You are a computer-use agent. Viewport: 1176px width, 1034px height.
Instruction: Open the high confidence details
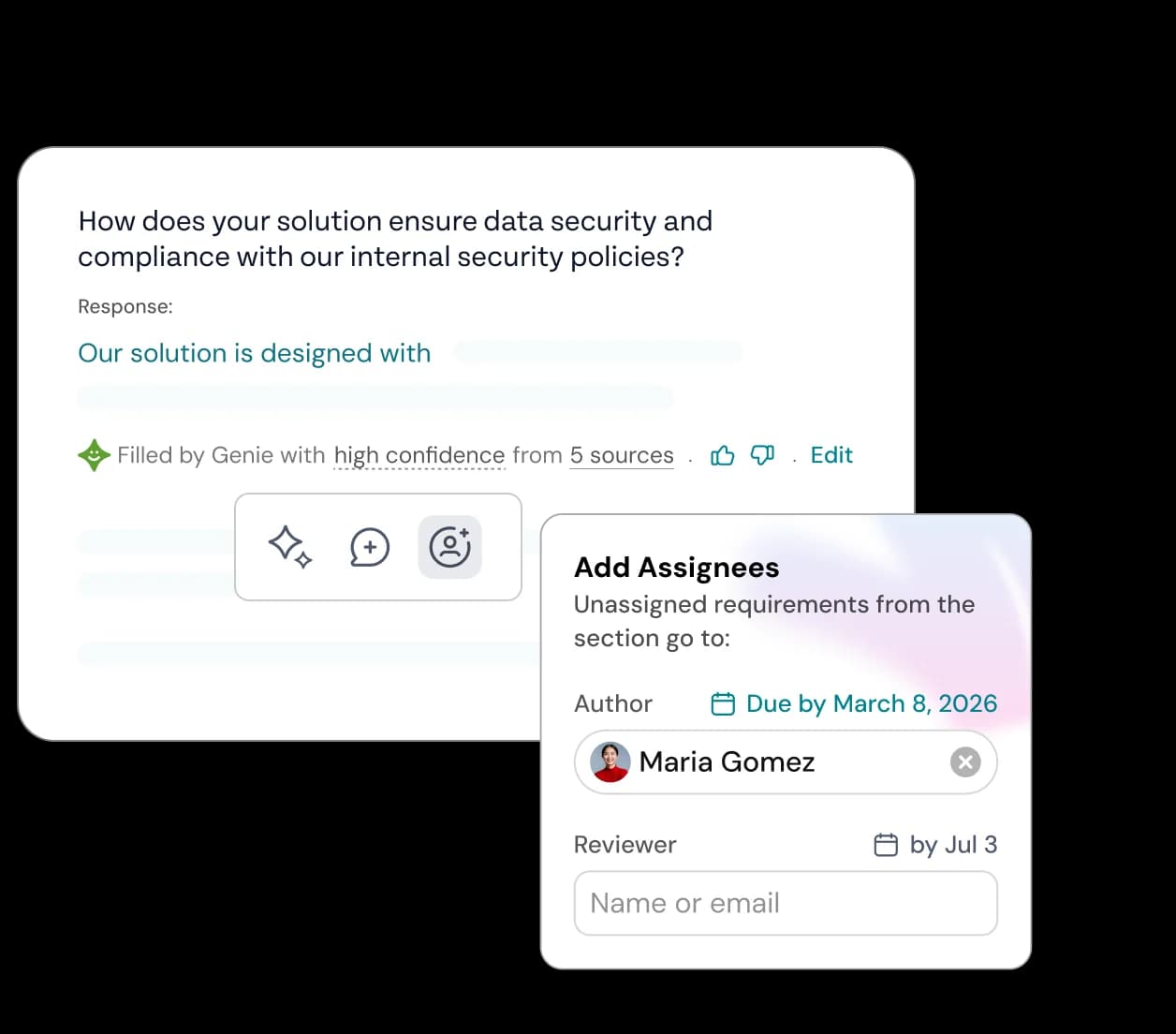(x=419, y=455)
